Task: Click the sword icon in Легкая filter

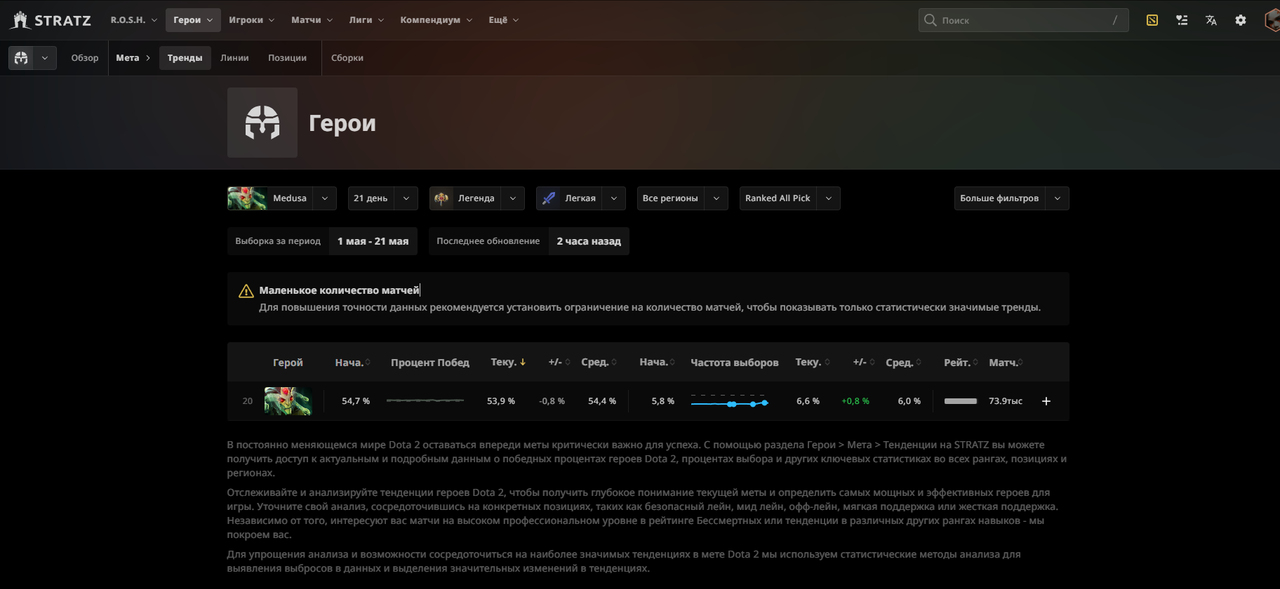Action: point(548,198)
